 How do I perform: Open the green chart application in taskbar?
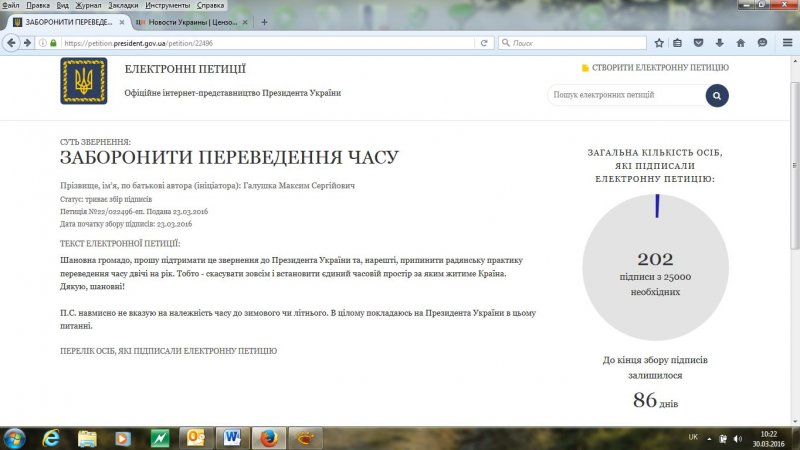[x=160, y=438]
